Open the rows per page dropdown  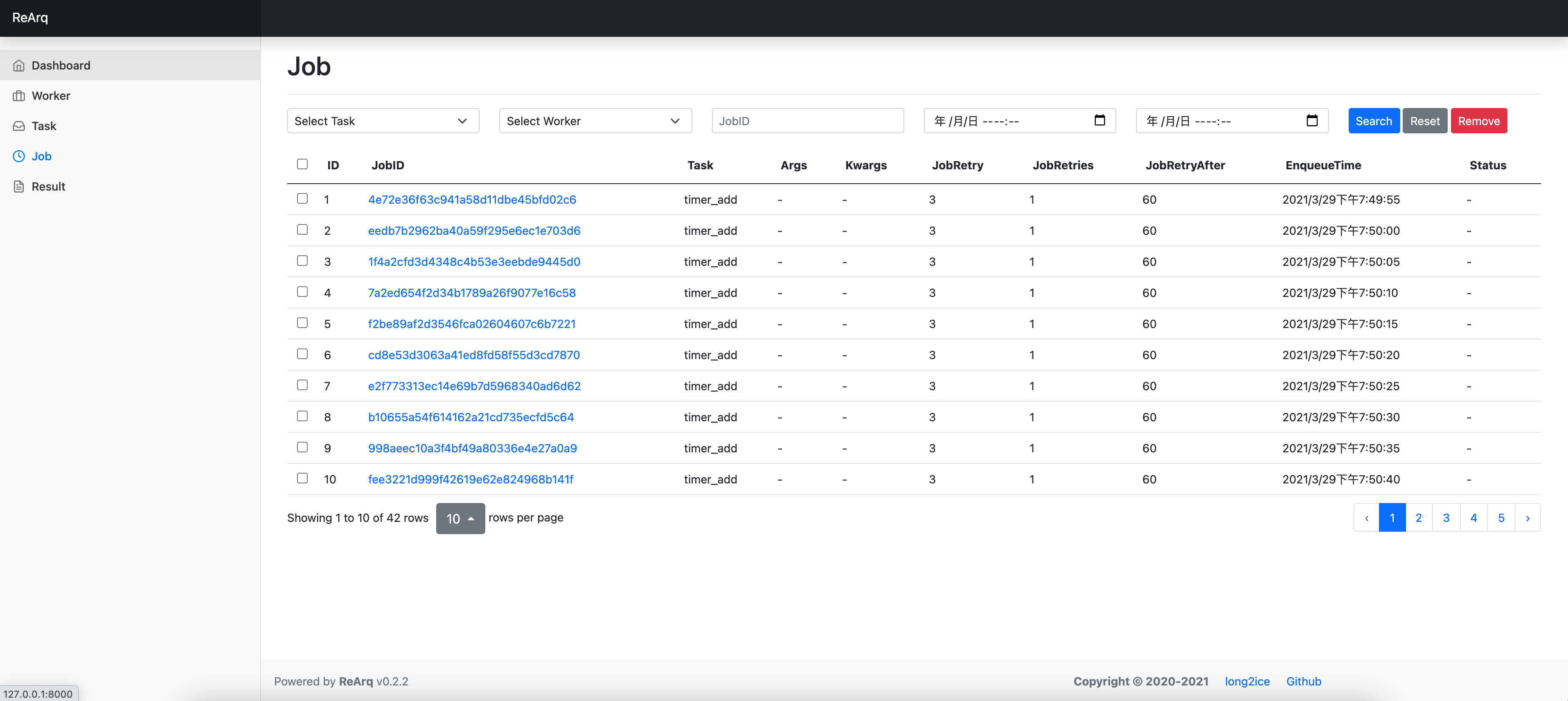[460, 519]
